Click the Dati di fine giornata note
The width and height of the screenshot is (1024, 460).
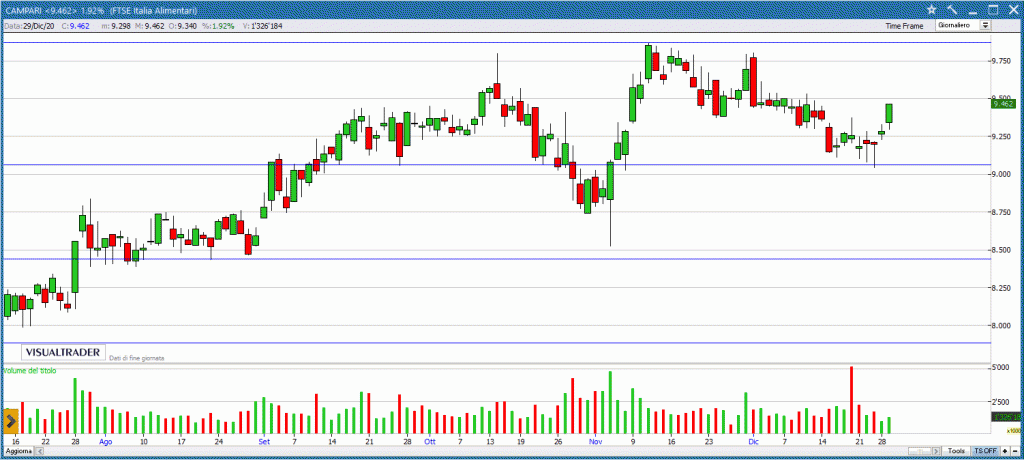136,358
